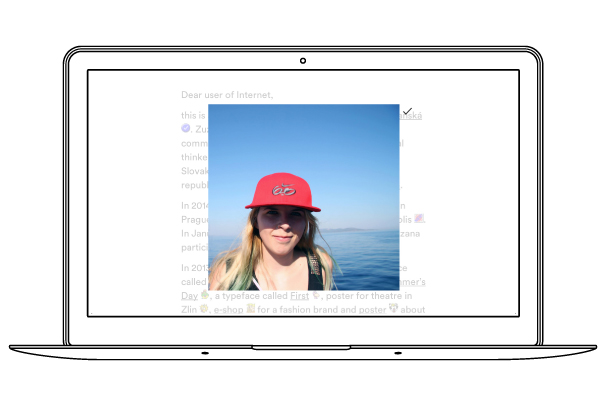Click the small icon after "Day" link

(205, 295)
